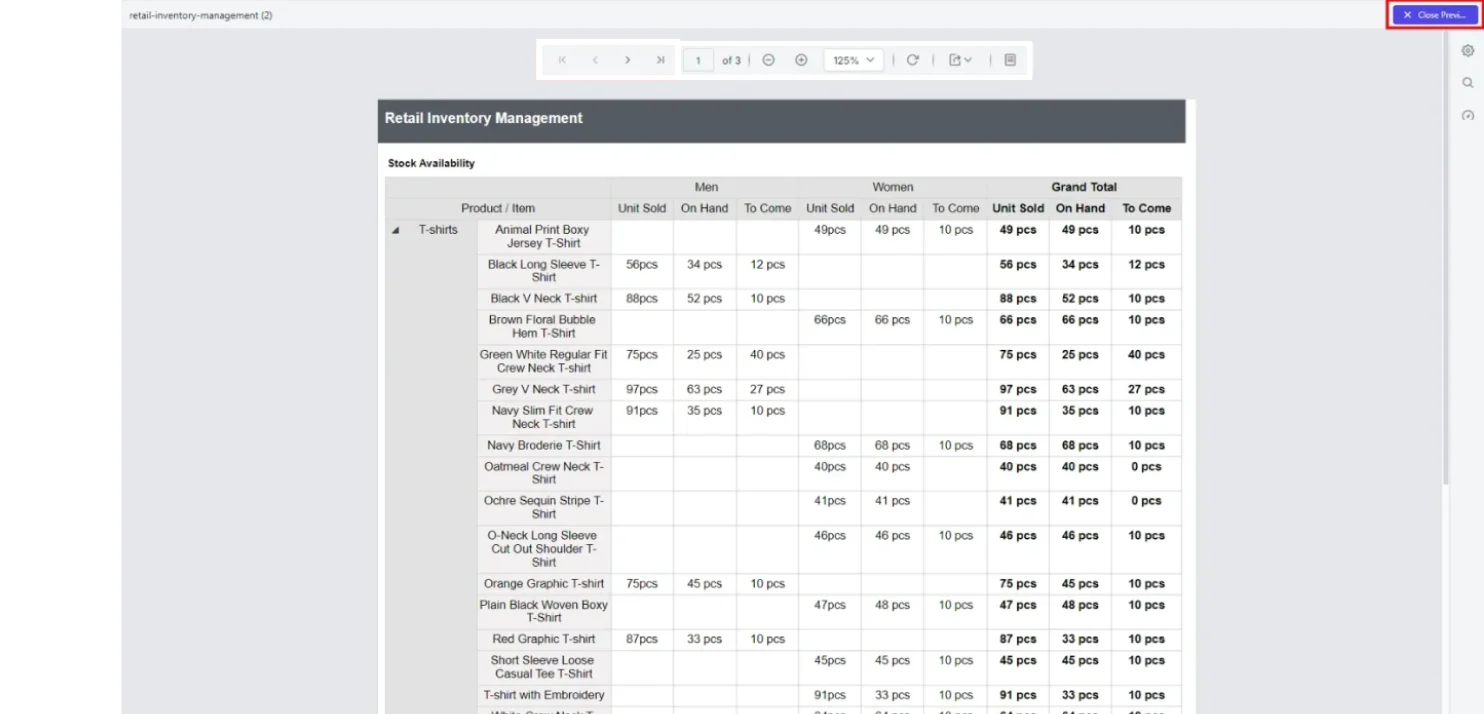Zoom in on the inventory report
This screenshot has width=1484, height=714.
(x=800, y=59)
